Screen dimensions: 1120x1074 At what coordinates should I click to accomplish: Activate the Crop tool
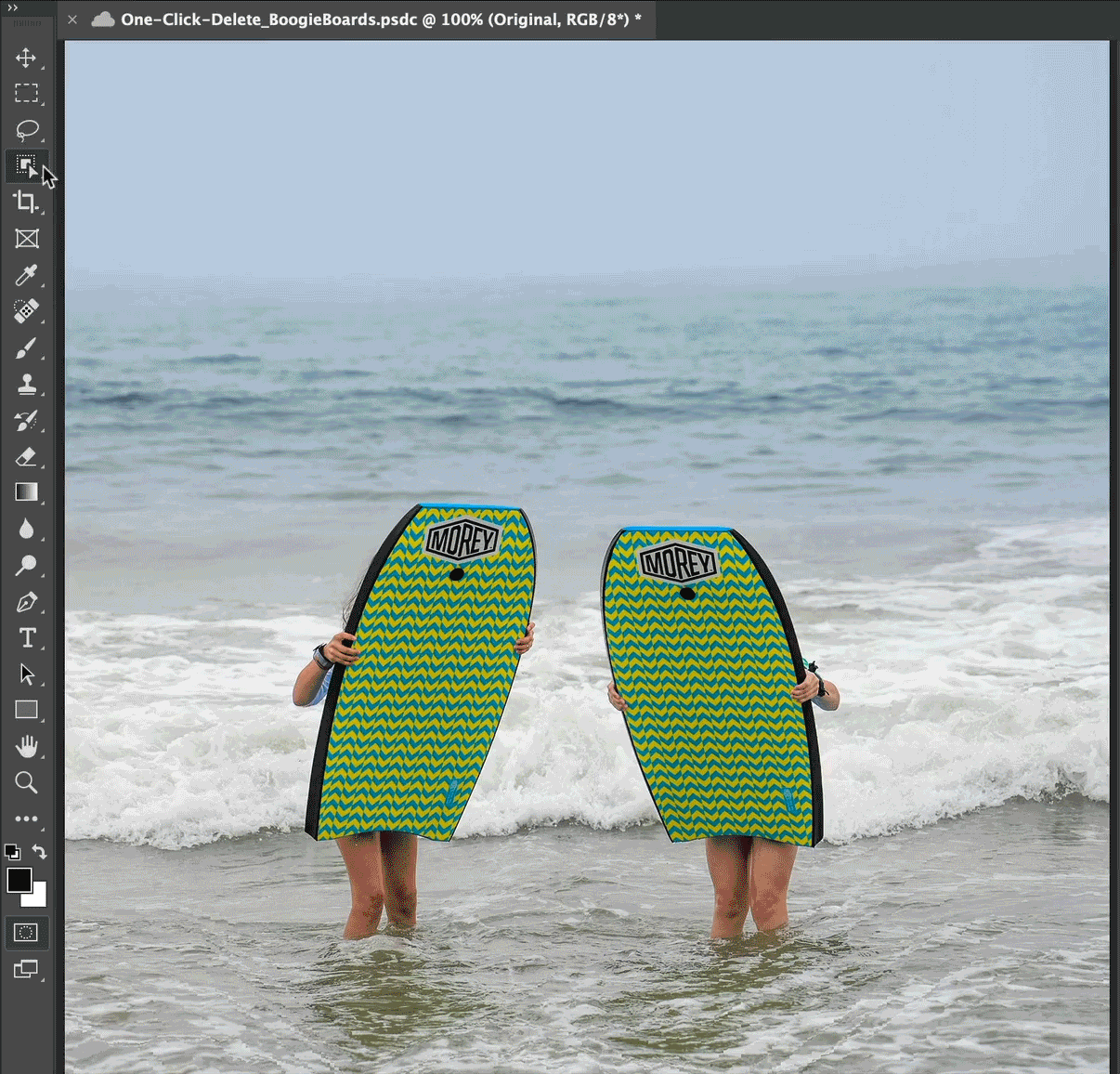click(x=27, y=202)
